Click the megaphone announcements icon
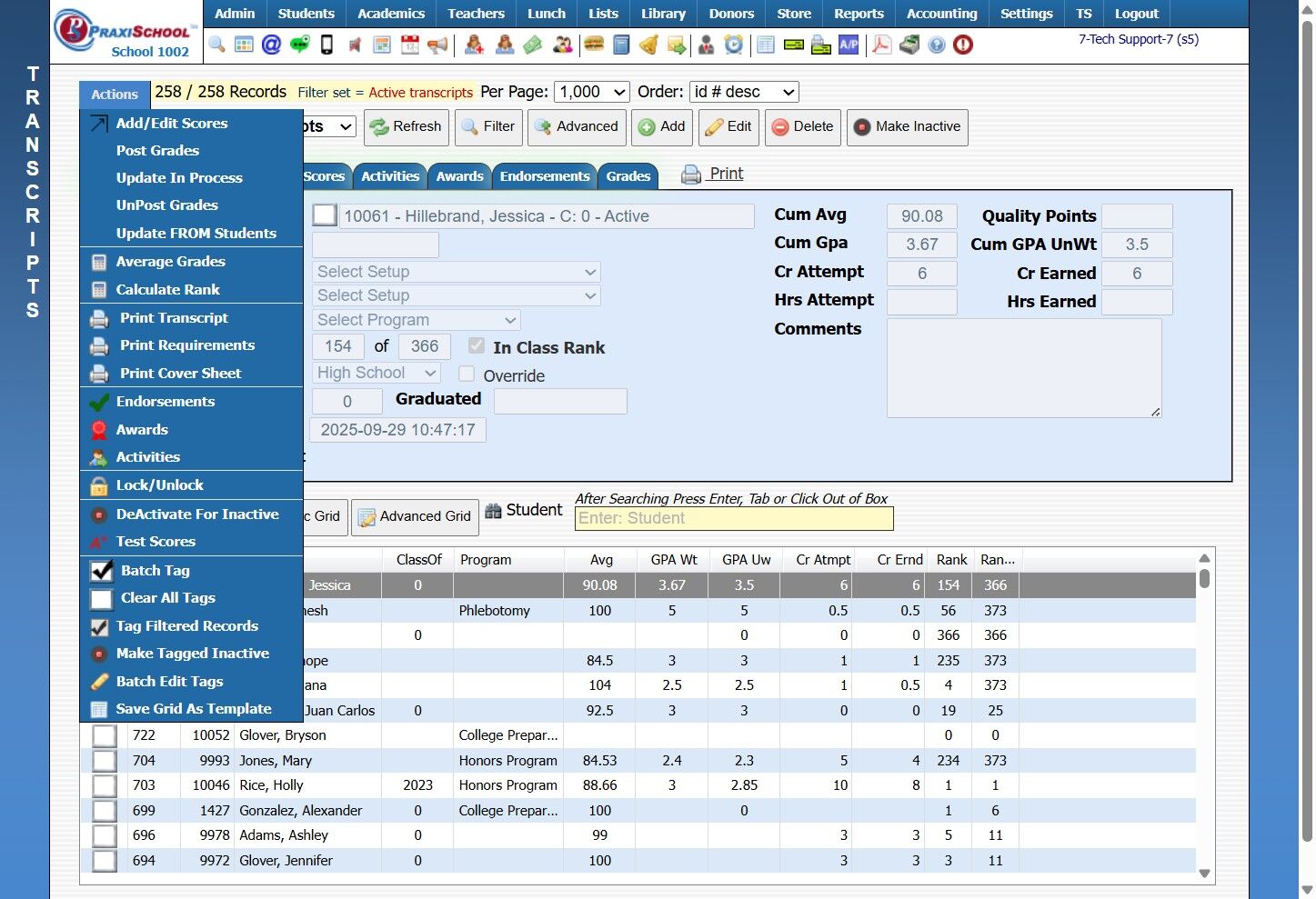Image resolution: width=1316 pixels, height=899 pixels. tap(438, 45)
